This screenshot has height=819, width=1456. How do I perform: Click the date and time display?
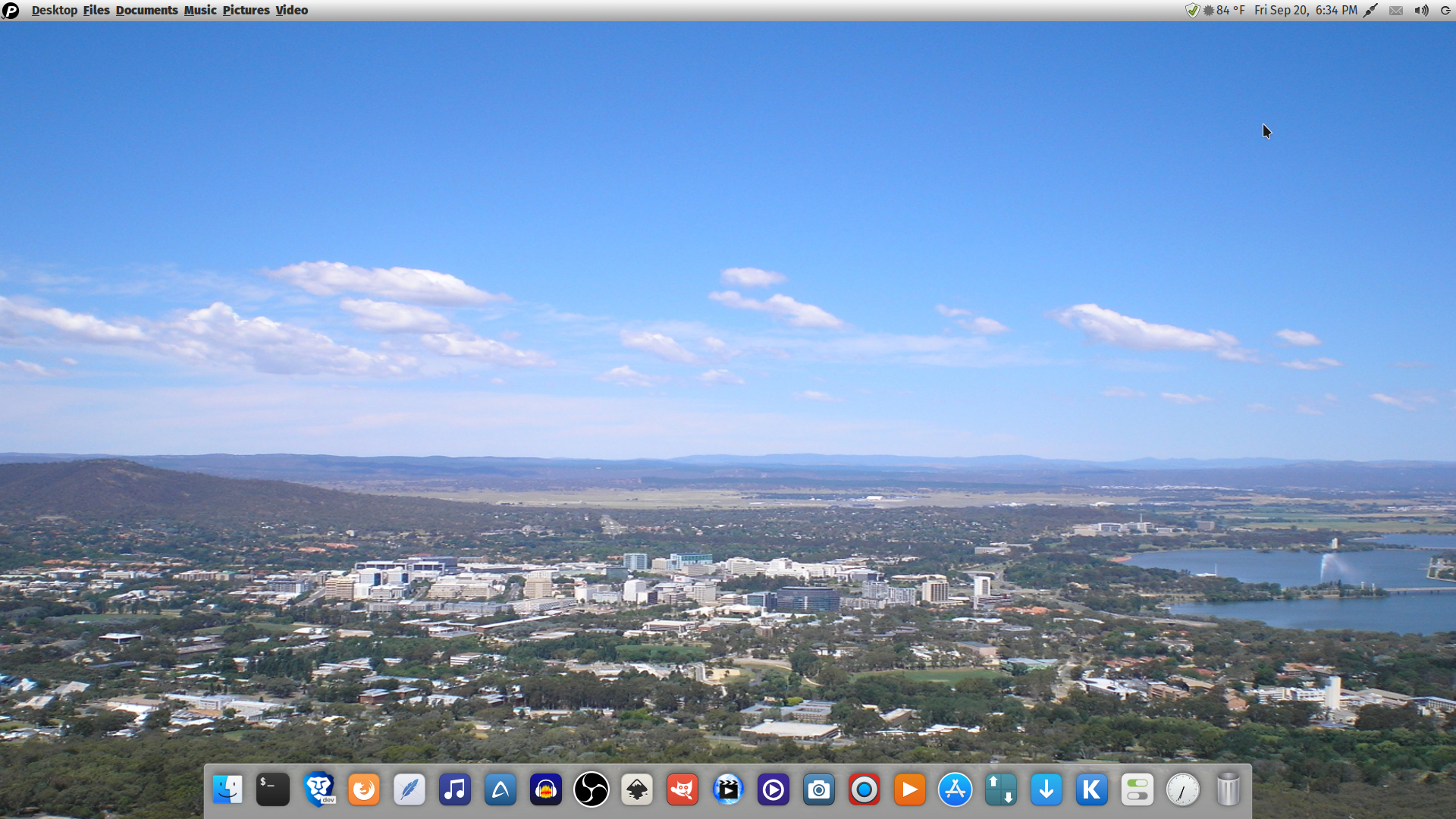coord(1305,11)
